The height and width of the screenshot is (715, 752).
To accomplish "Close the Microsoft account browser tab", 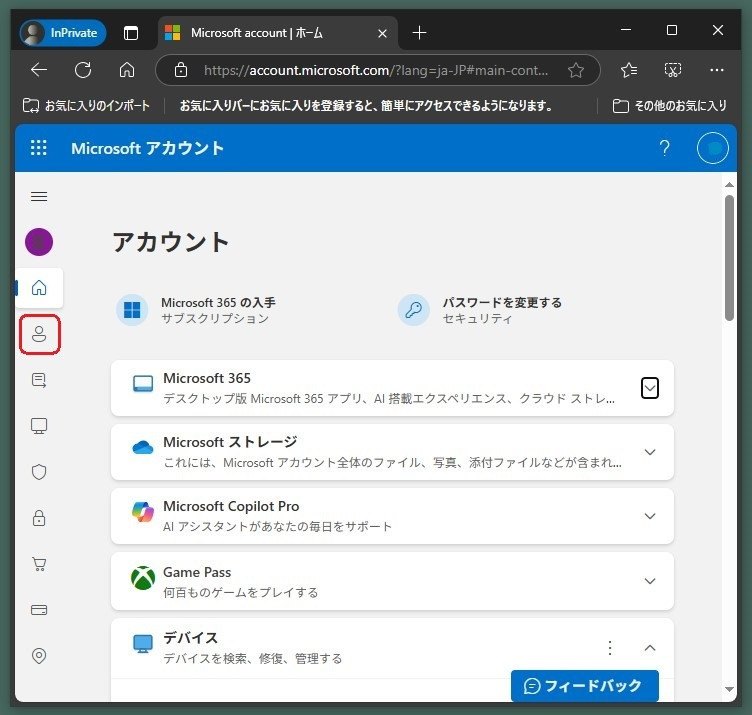I will (382, 33).
